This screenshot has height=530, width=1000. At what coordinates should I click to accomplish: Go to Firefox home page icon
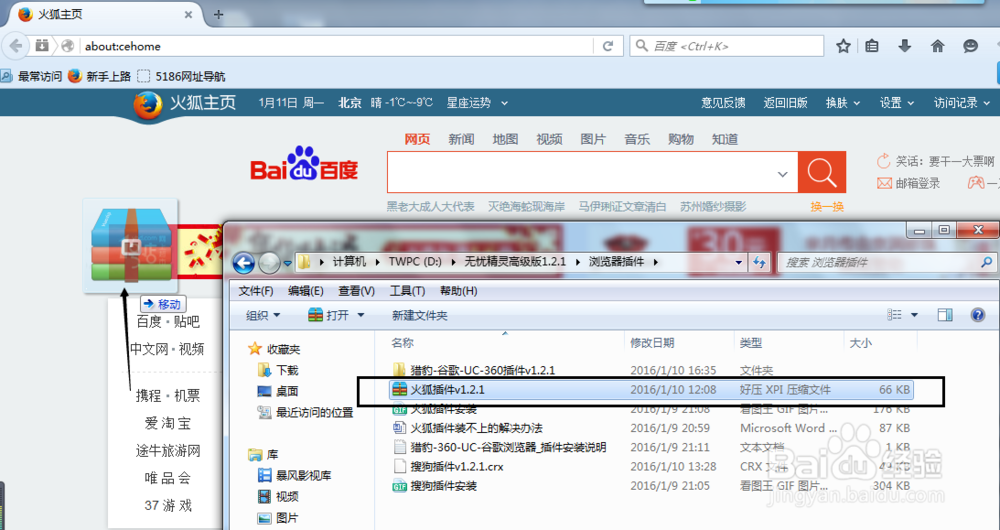coord(938,46)
